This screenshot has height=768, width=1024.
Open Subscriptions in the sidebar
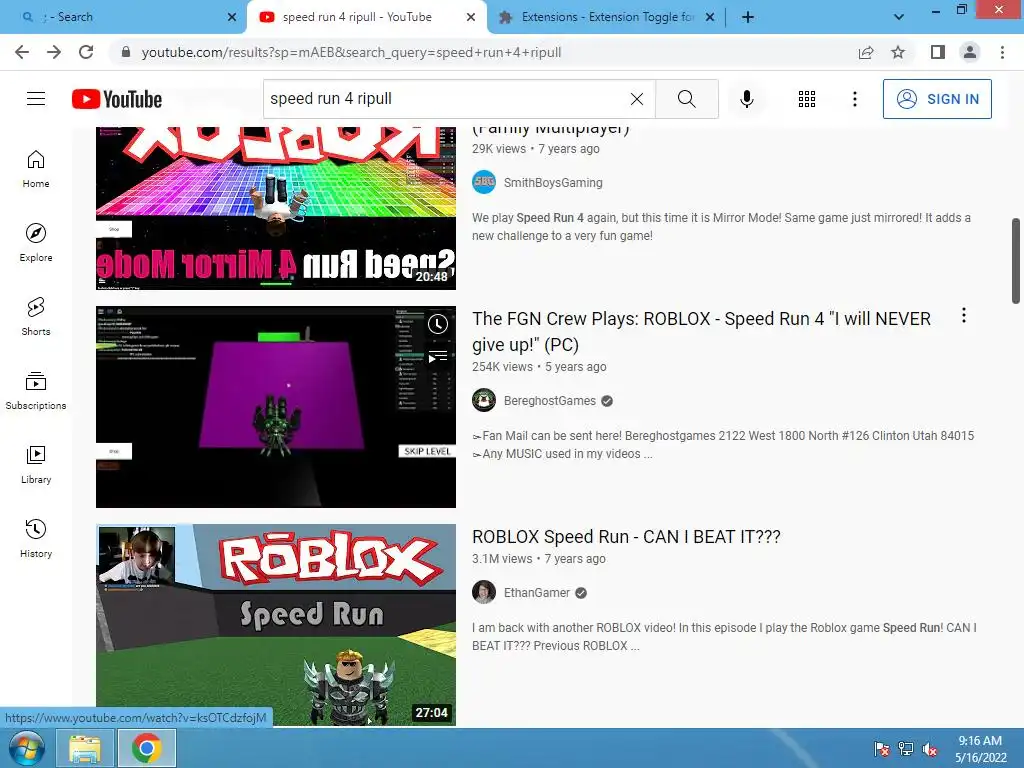pos(36,391)
